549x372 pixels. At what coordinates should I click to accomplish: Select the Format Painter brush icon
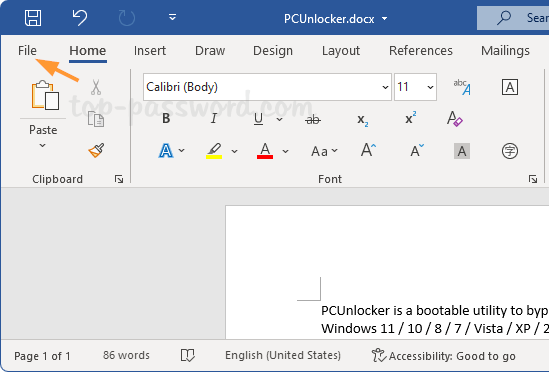coord(96,151)
